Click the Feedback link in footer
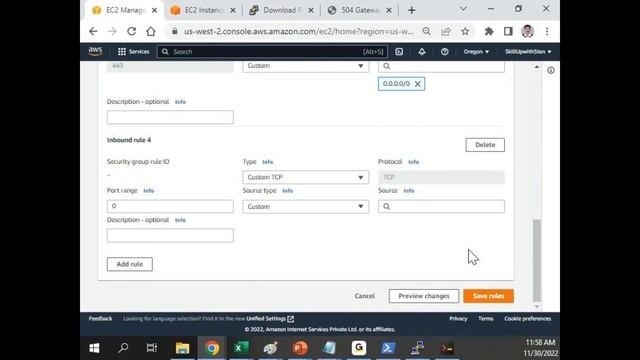 (x=100, y=319)
